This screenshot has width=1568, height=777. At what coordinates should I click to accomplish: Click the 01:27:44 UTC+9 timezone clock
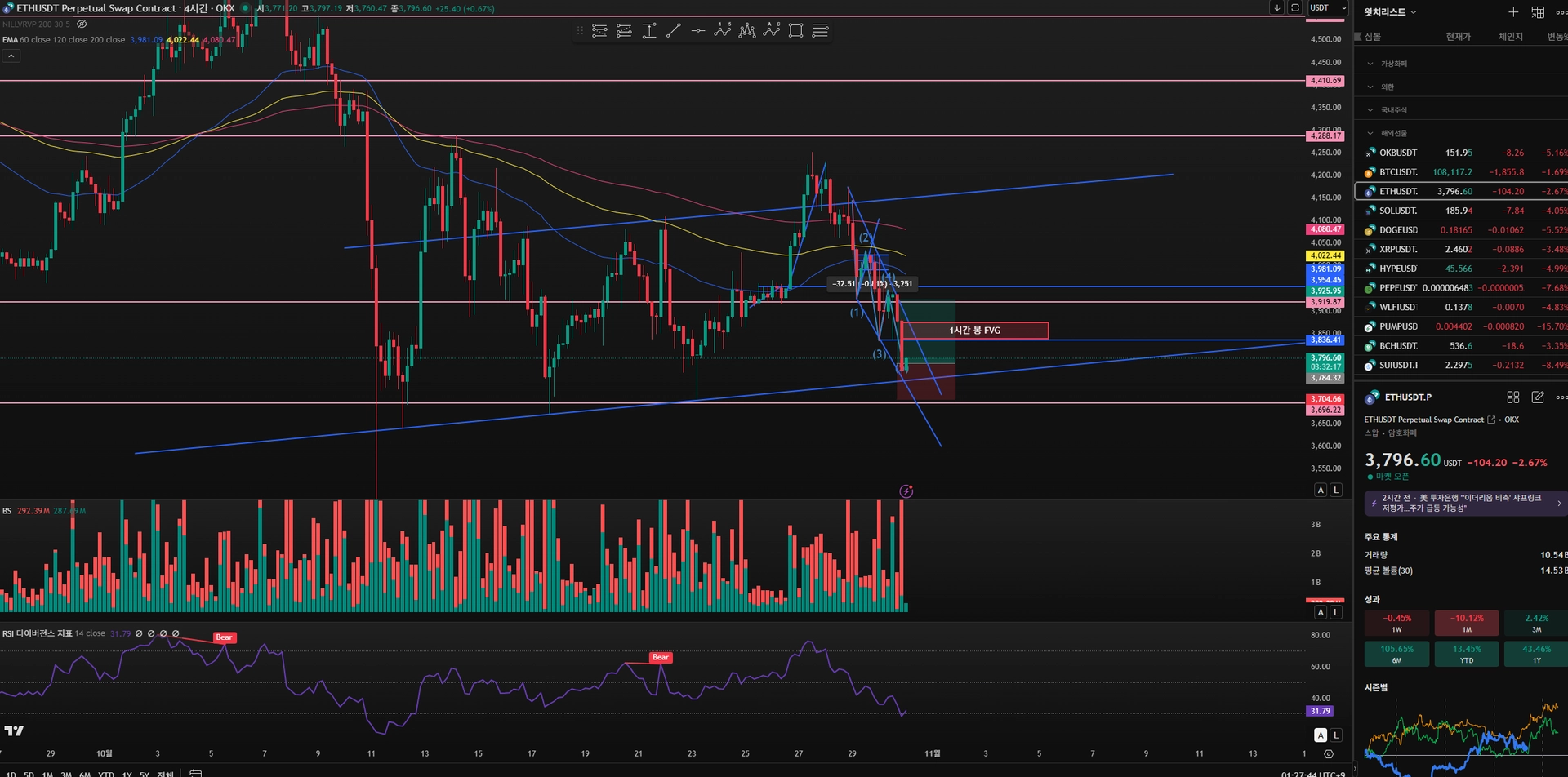click(1313, 773)
